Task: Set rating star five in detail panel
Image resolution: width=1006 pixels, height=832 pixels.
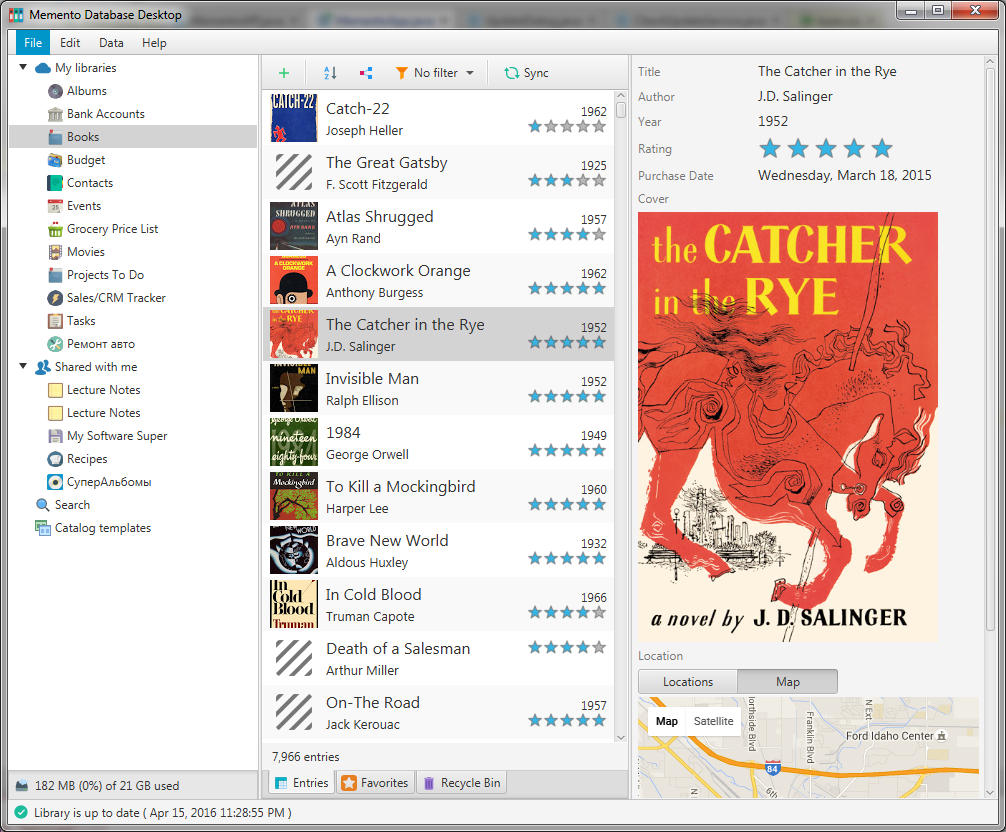Action: click(882, 148)
